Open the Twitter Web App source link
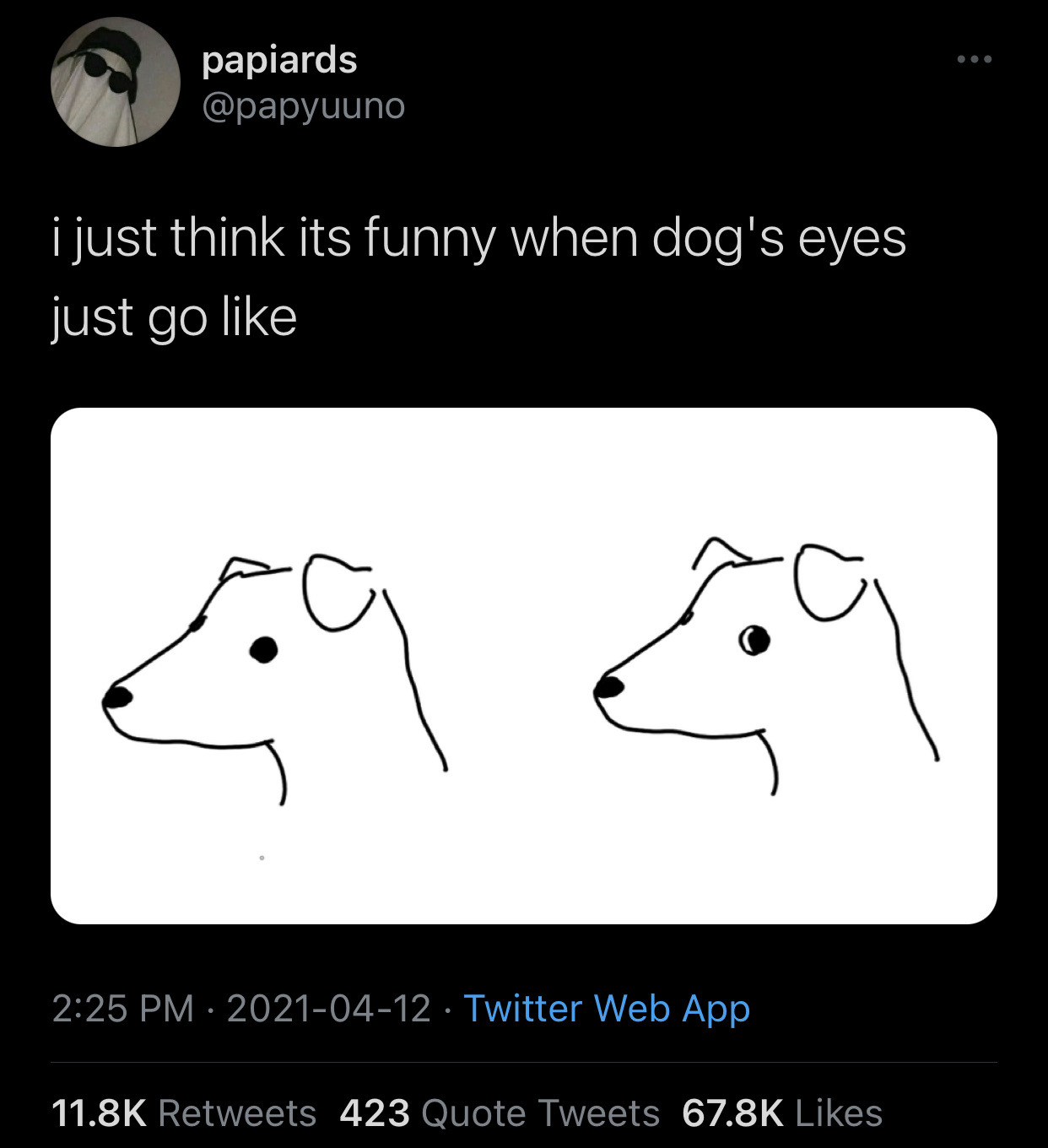The image size is (1048, 1148). pos(607,1008)
